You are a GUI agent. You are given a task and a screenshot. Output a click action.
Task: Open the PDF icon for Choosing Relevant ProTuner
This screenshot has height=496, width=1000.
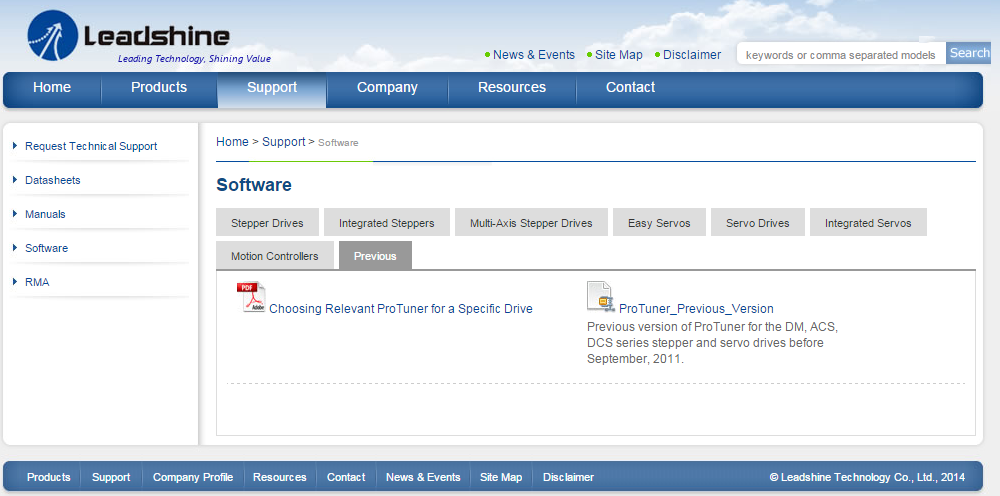coord(251,297)
